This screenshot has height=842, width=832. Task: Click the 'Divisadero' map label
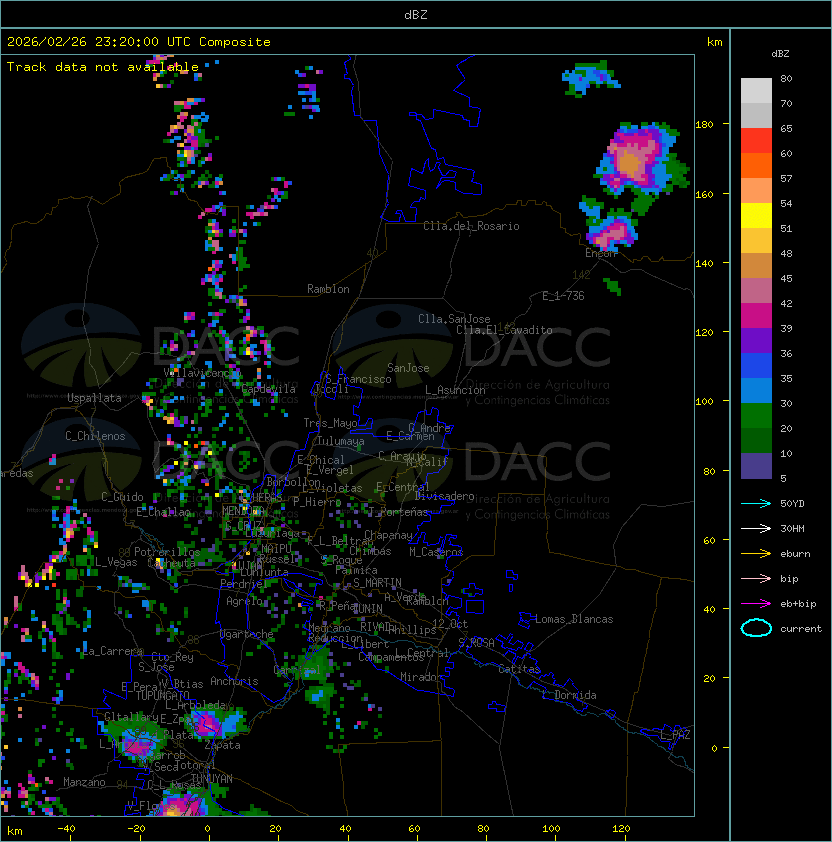pos(444,496)
